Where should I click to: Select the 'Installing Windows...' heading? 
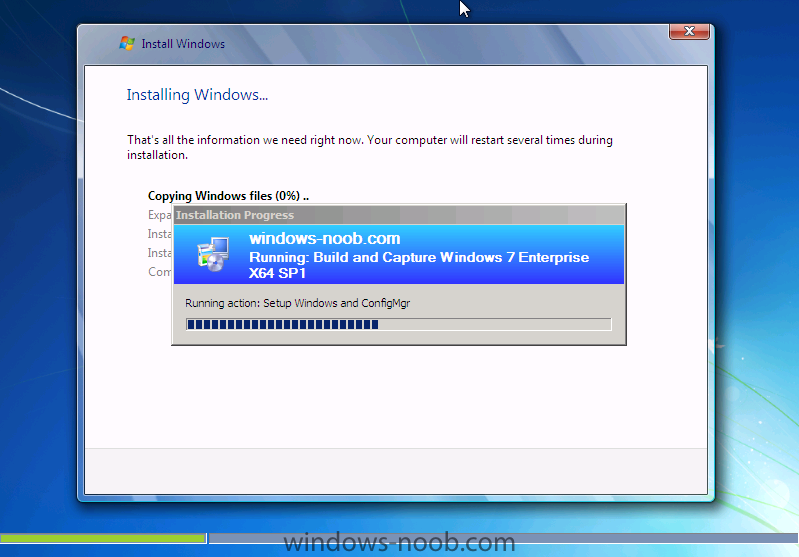(x=197, y=95)
